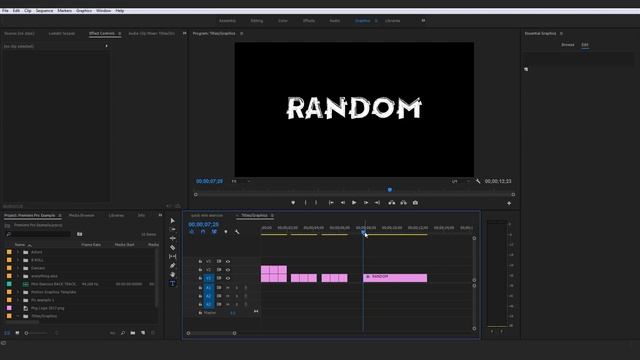
Task: Select Browse in Essential Graphics
Action: click(x=568, y=44)
